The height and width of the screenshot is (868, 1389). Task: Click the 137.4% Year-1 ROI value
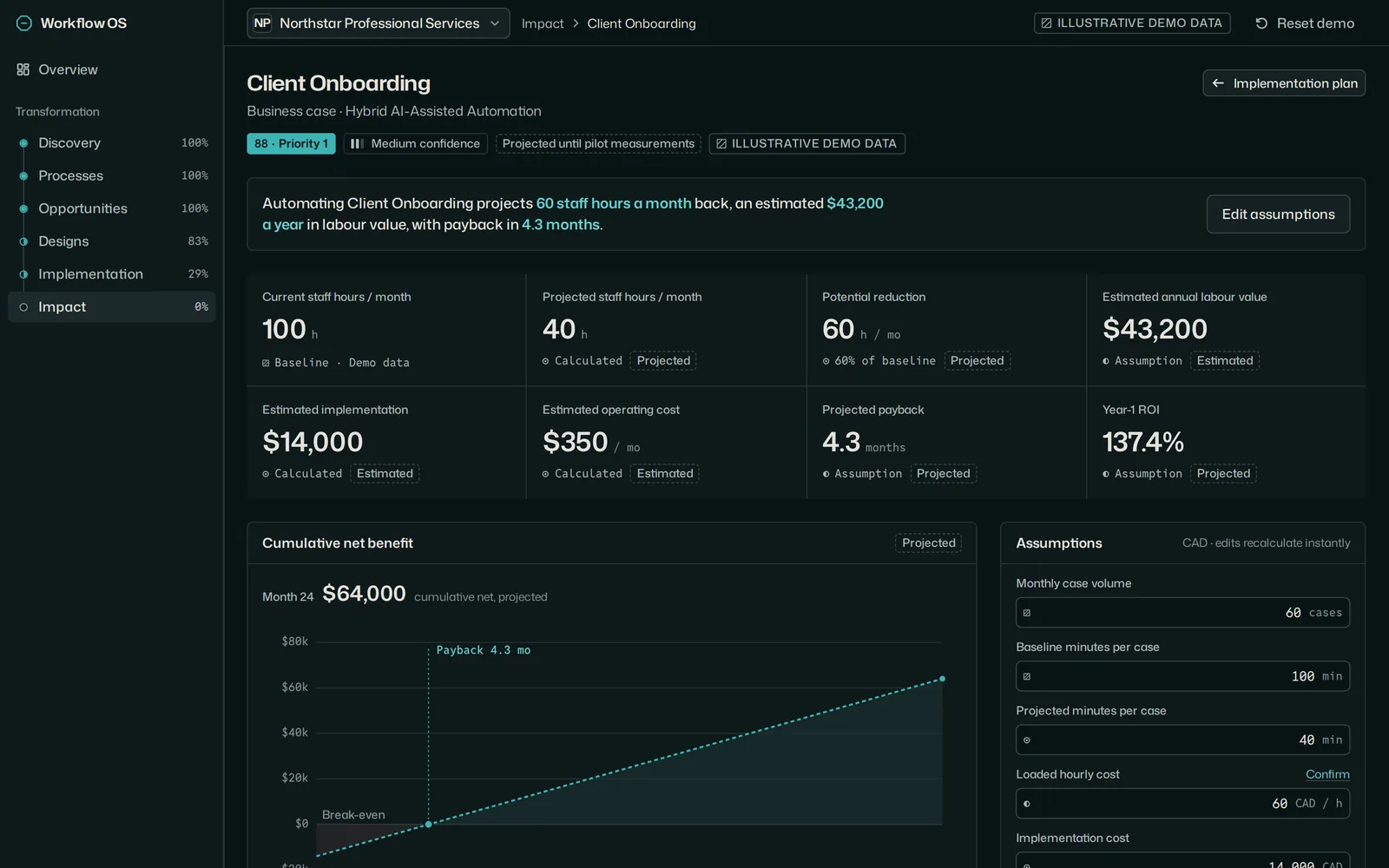point(1142,442)
